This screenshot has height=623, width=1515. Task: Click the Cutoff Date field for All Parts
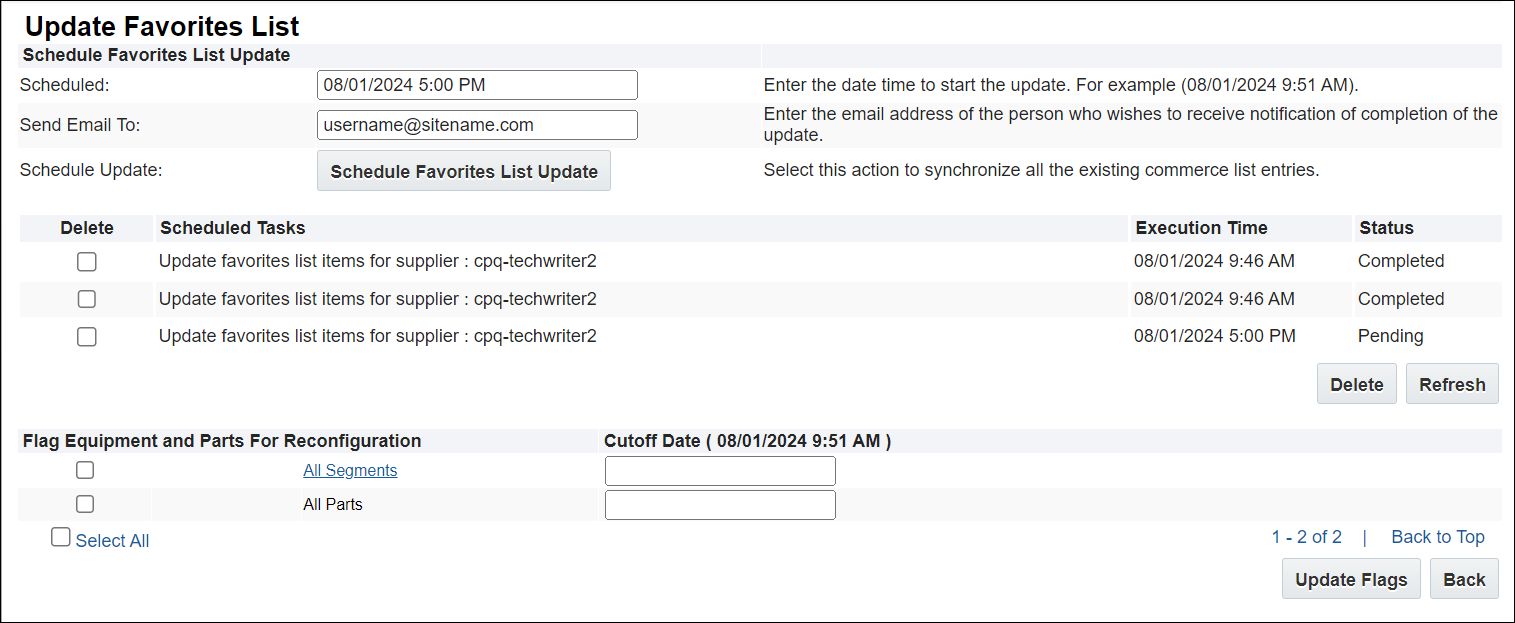coord(719,504)
